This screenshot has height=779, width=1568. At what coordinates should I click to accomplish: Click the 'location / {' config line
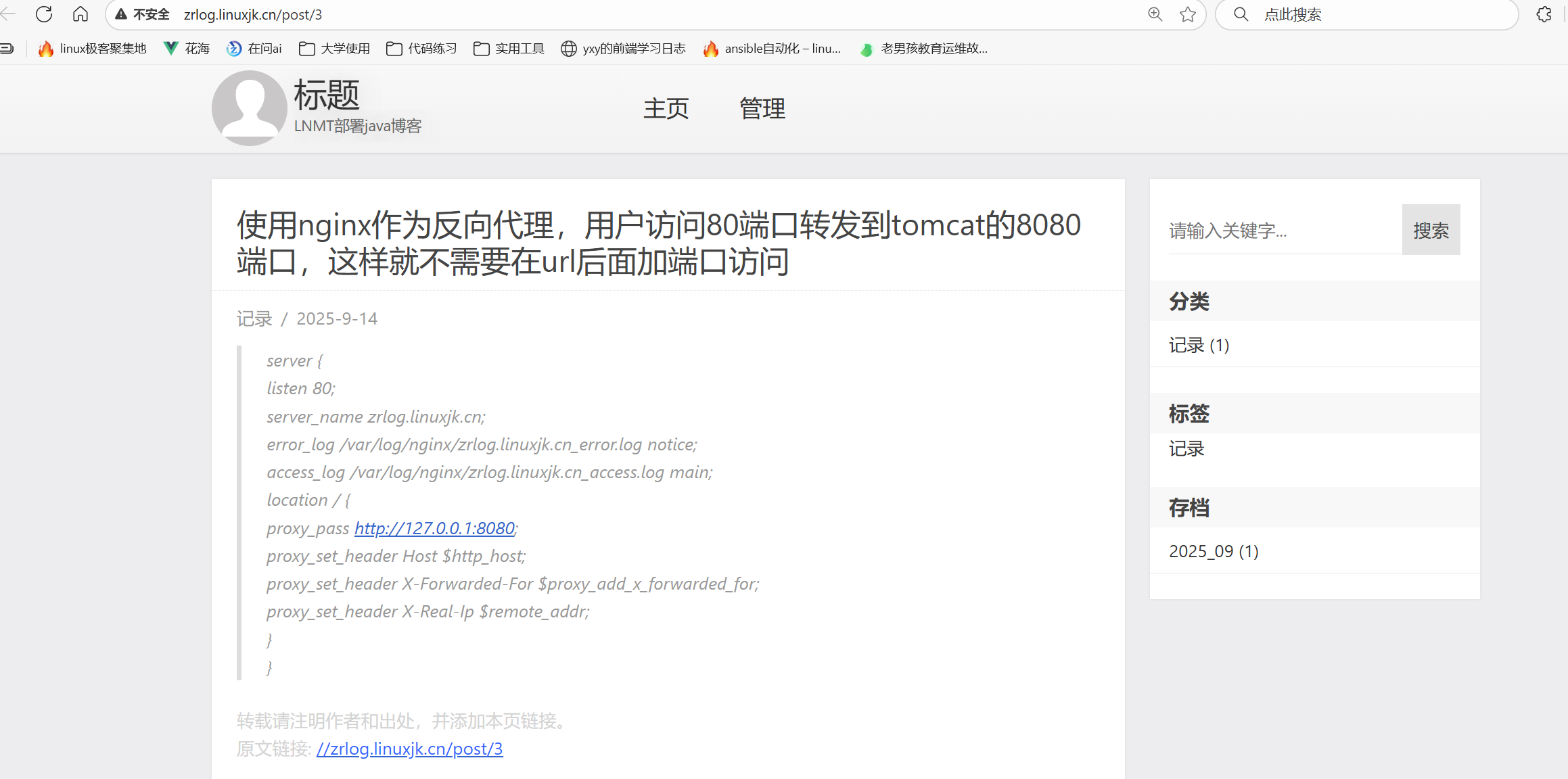(308, 500)
